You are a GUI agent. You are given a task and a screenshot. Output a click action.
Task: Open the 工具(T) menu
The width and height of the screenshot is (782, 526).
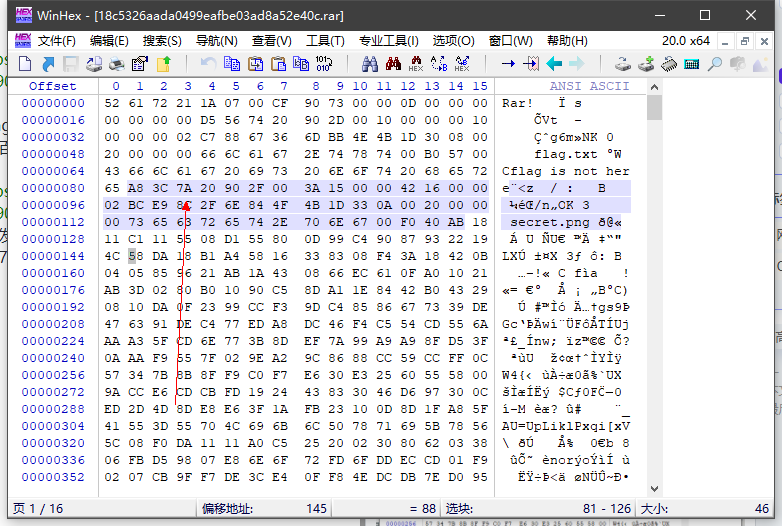click(x=325, y=41)
